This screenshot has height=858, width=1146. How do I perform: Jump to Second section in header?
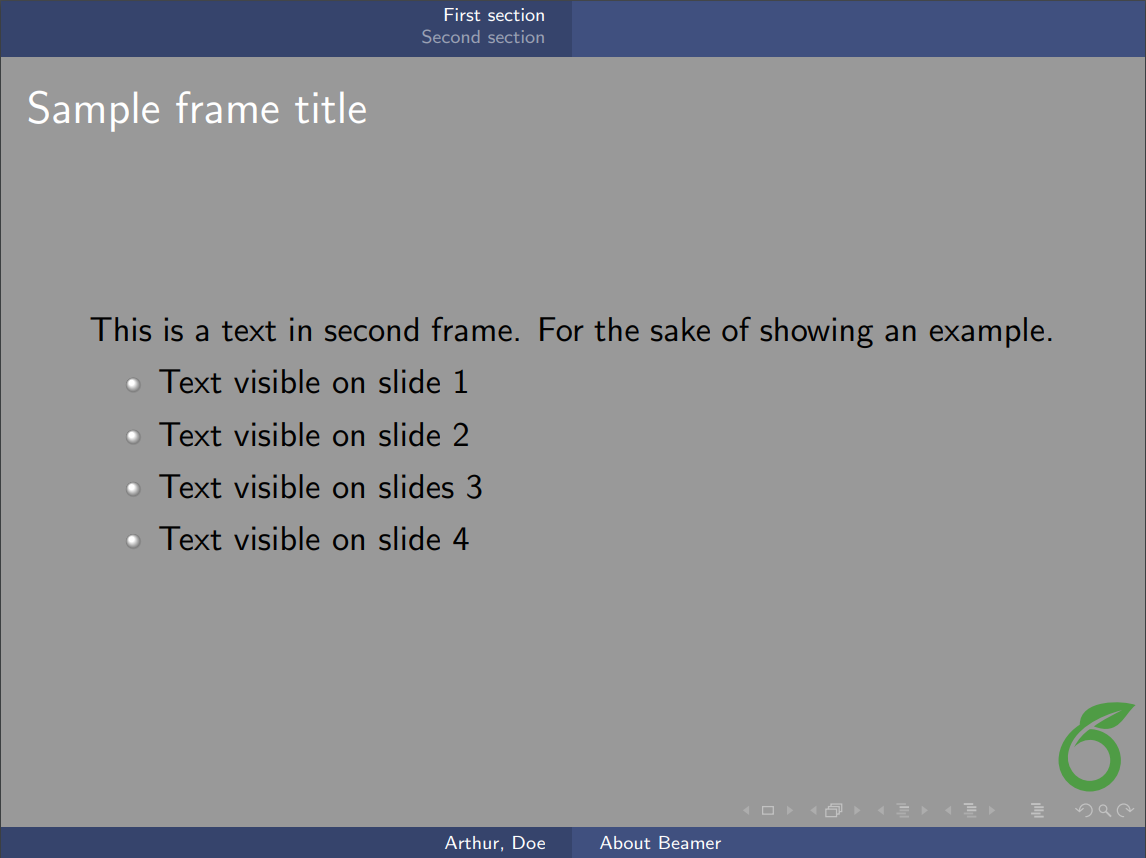(x=483, y=37)
